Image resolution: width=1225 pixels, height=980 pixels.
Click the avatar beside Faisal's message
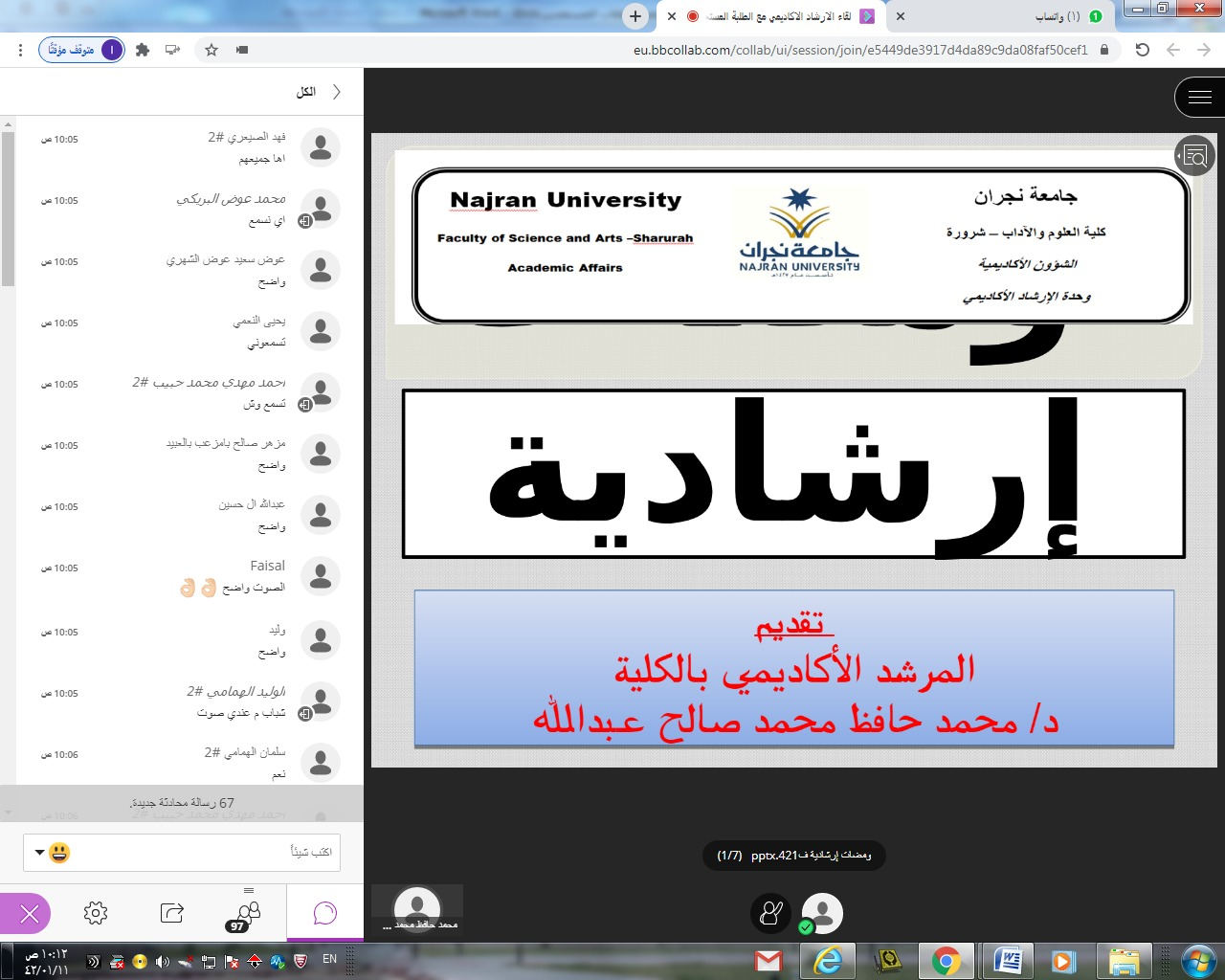[321, 576]
